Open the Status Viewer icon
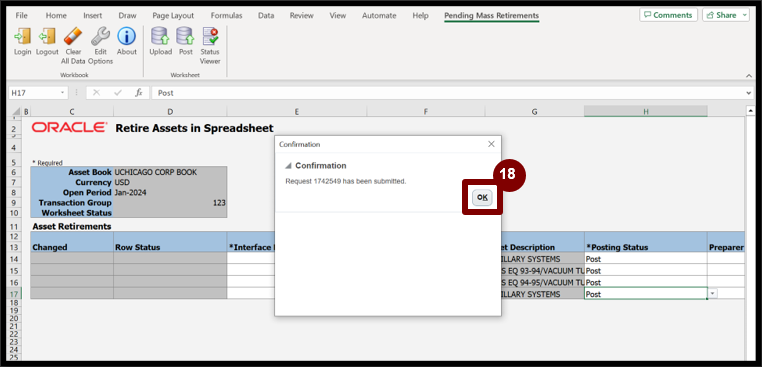This screenshot has width=762, height=367. point(210,36)
